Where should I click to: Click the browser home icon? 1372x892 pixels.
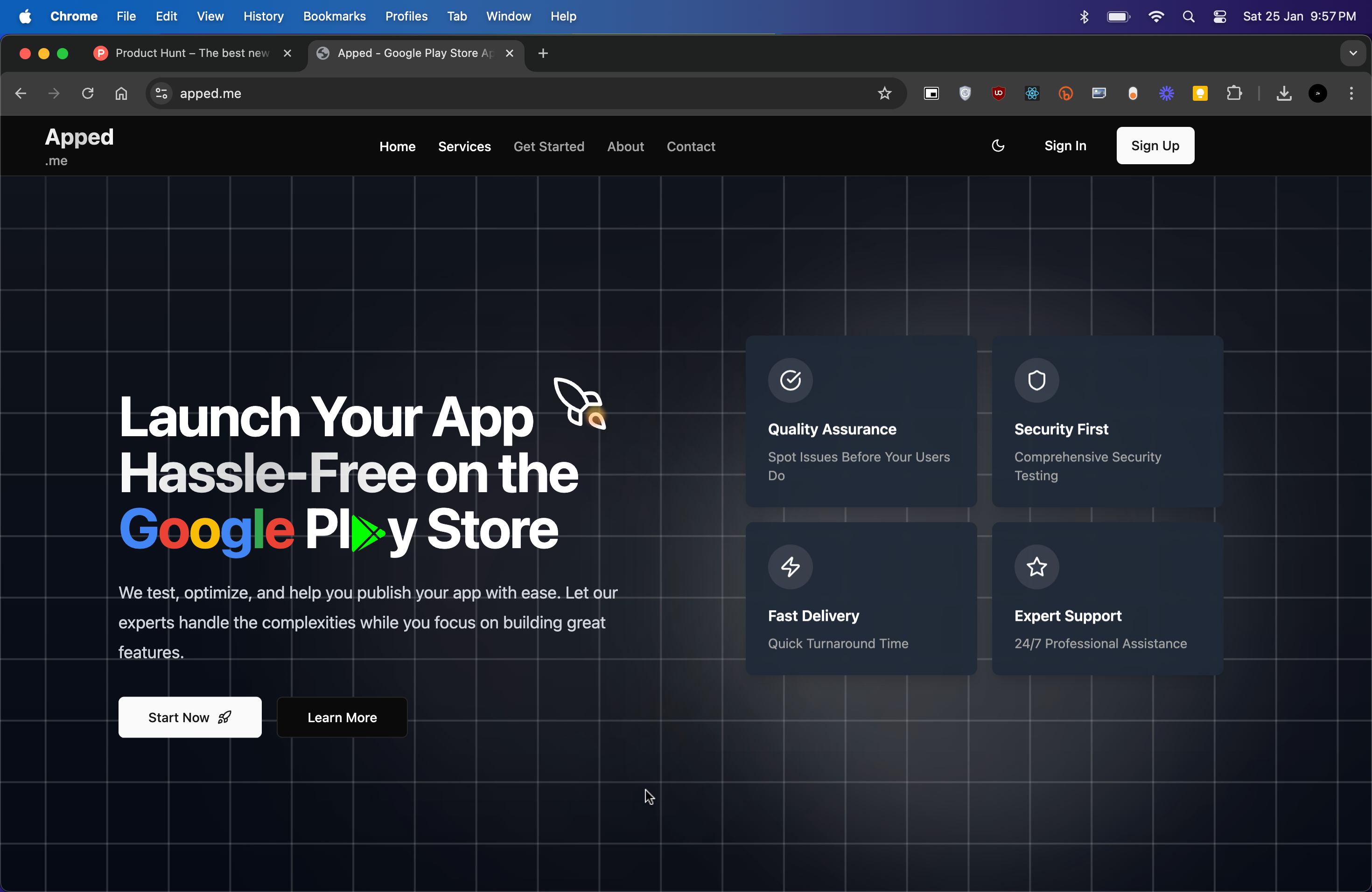tap(121, 93)
